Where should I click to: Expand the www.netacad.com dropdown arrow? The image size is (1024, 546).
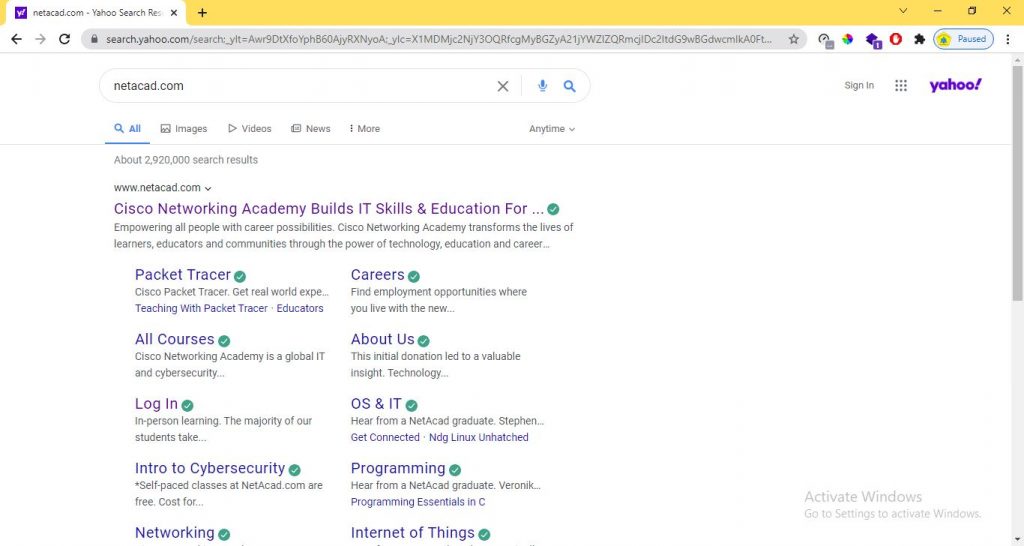pyautogui.click(x=208, y=188)
